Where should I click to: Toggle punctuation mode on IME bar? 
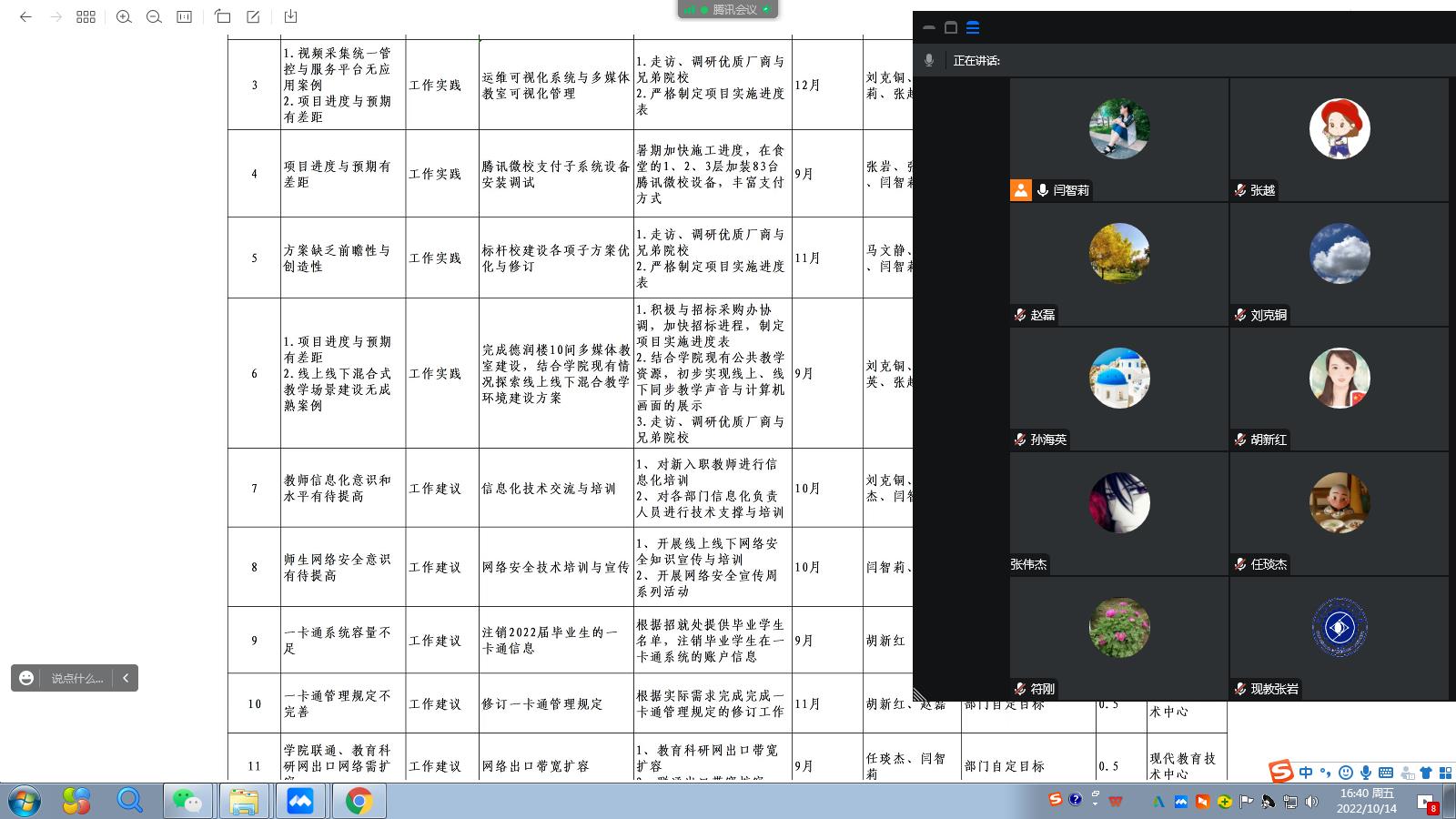pos(1326,773)
